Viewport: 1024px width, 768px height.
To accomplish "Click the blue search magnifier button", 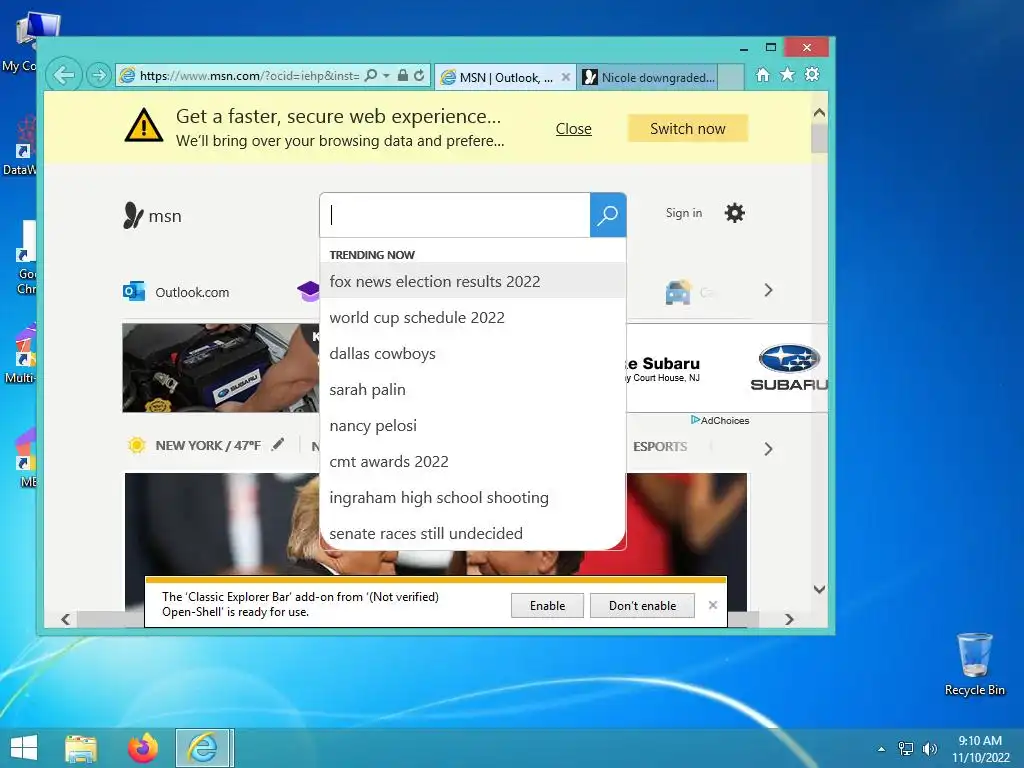I will pyautogui.click(x=608, y=215).
